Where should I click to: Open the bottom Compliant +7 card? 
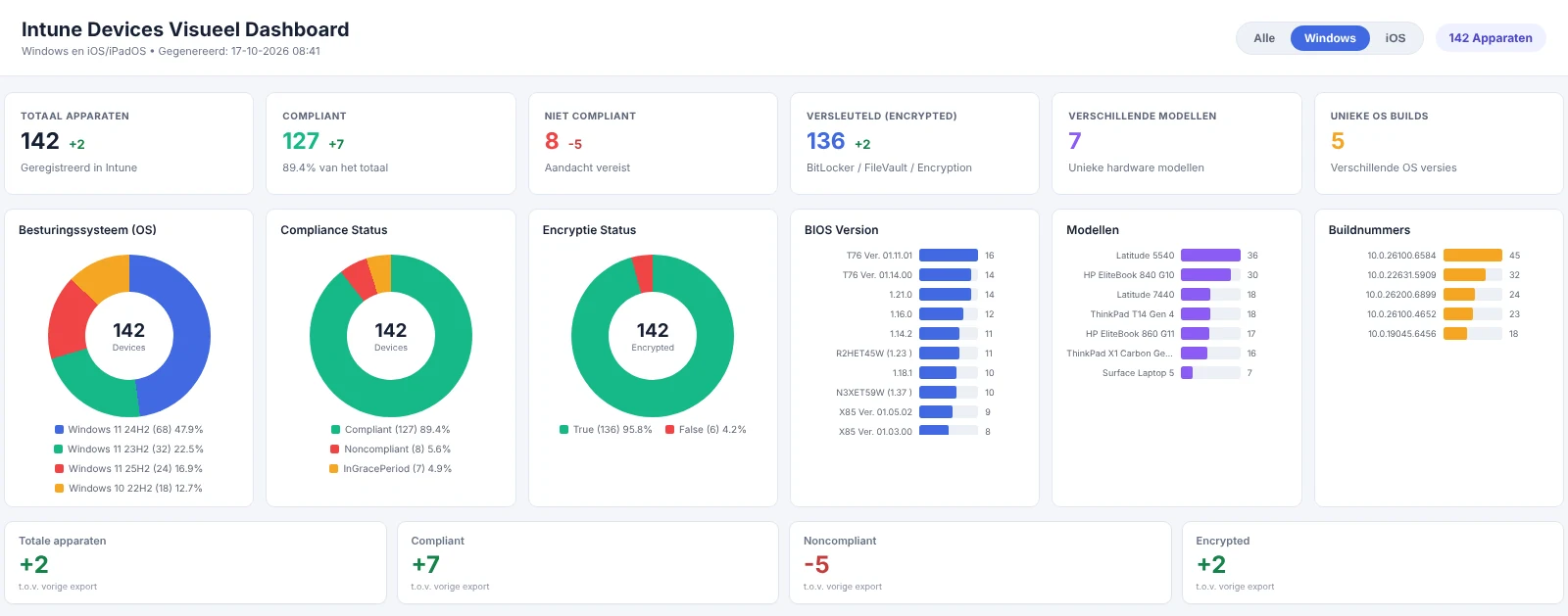pyautogui.click(x=588, y=563)
